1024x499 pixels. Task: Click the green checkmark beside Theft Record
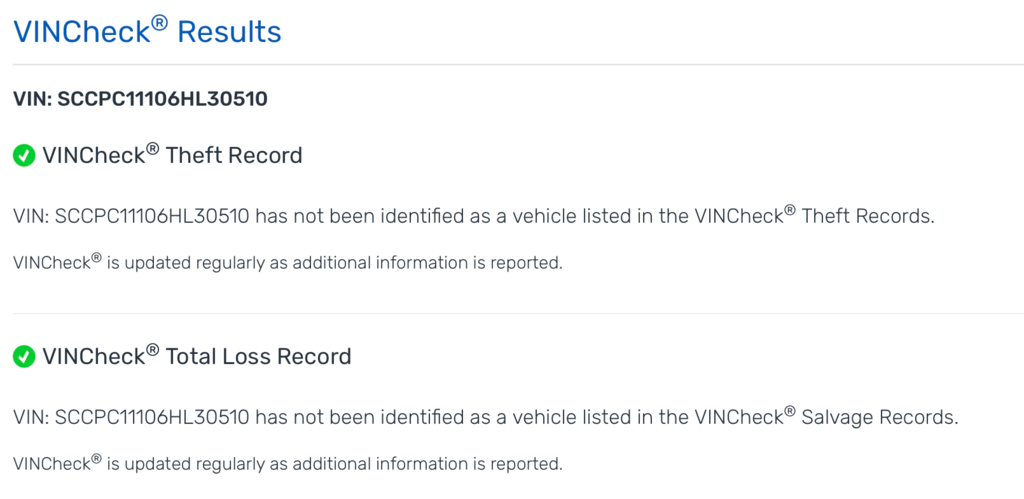click(x=24, y=156)
